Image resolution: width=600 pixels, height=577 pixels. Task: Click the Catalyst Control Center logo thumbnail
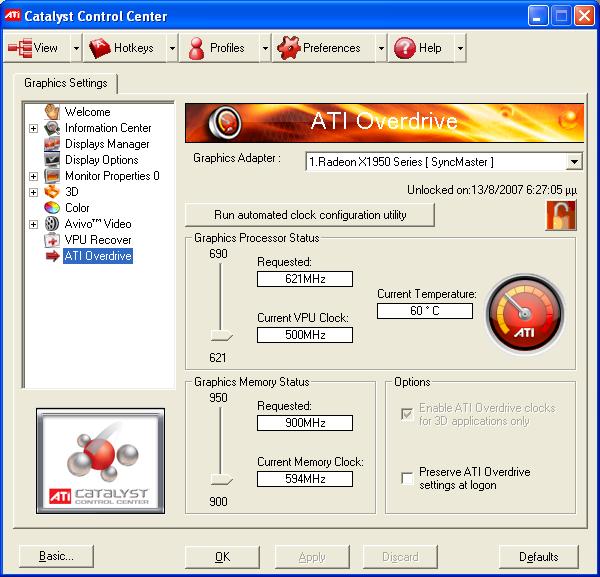101,461
